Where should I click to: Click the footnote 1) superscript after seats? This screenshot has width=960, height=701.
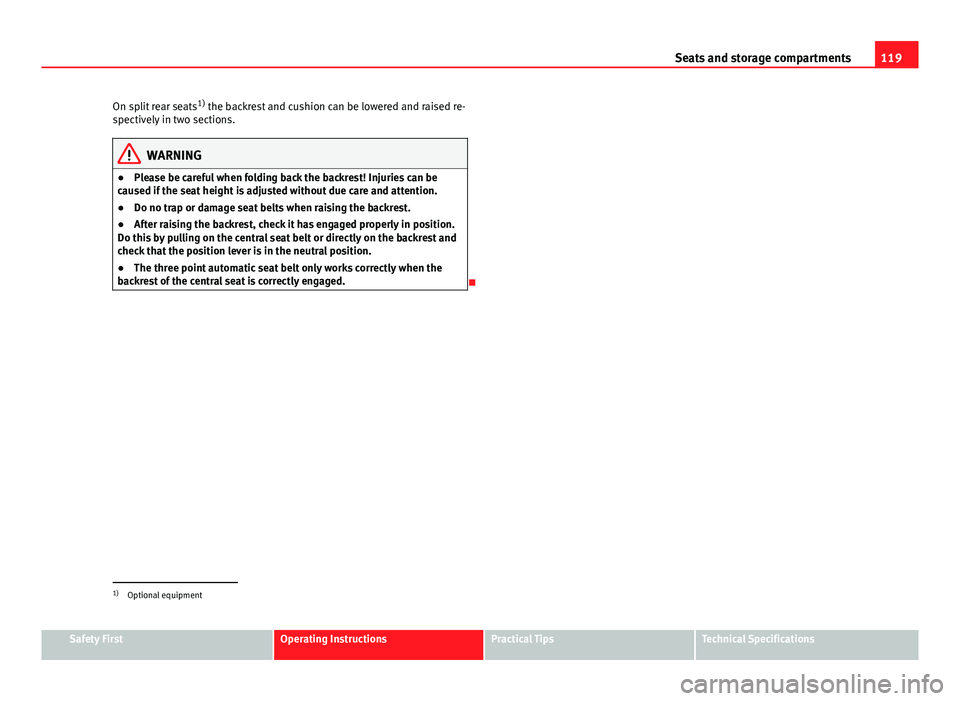[x=201, y=103]
